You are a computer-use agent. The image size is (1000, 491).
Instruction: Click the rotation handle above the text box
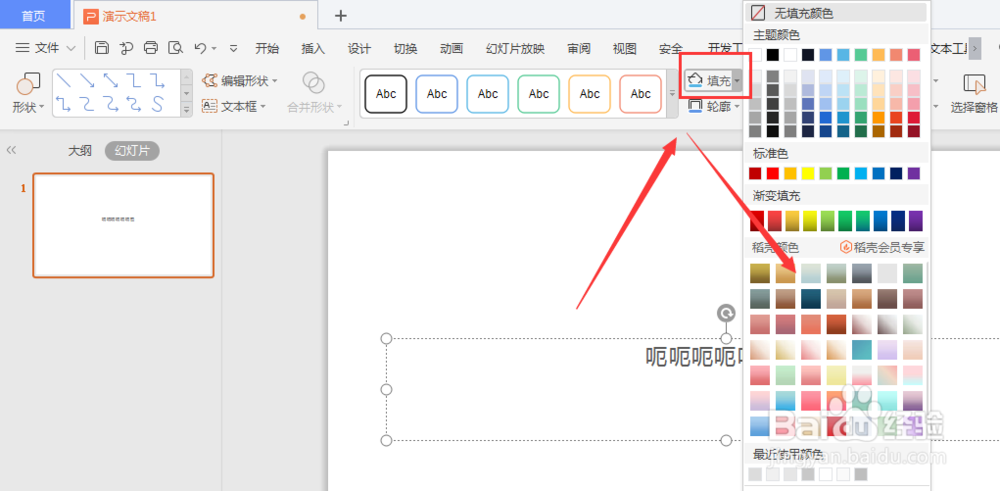click(x=726, y=313)
